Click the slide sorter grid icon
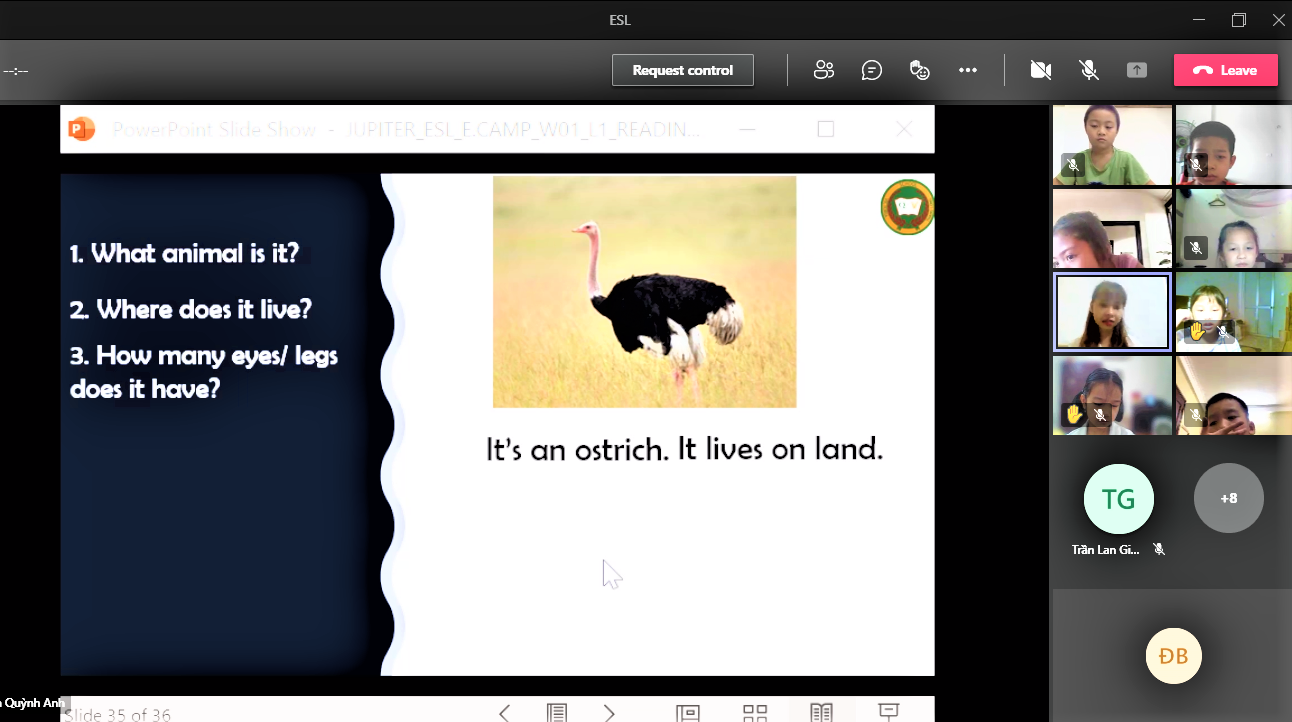This screenshot has height=722, width=1292. [755, 712]
